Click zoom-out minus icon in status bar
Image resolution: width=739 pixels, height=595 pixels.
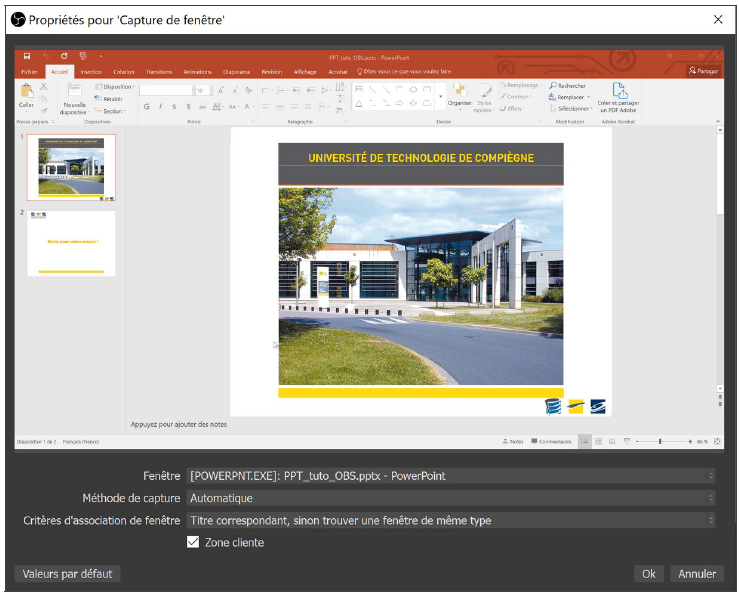pyautogui.click(x=637, y=441)
